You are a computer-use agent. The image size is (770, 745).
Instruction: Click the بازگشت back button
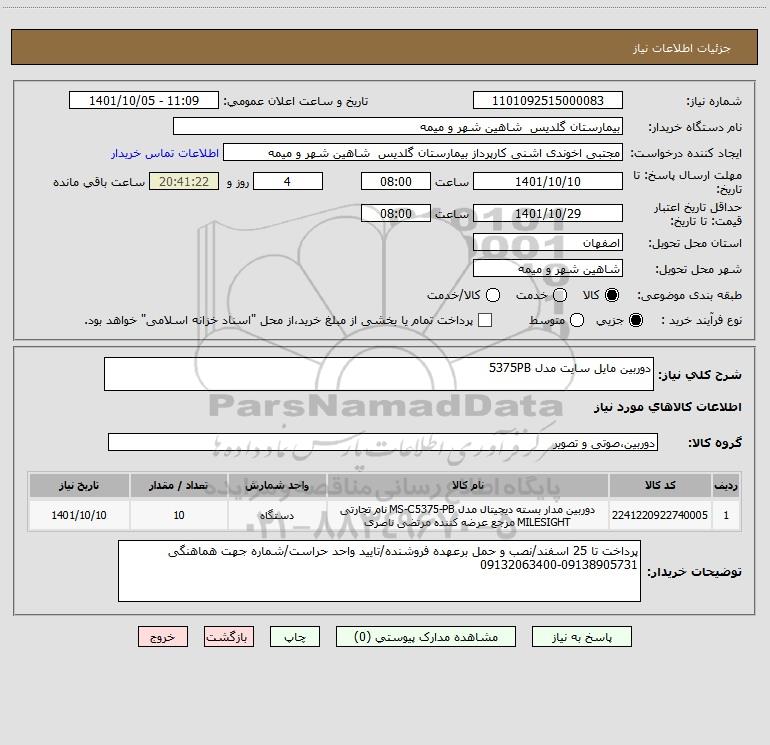tap(229, 637)
